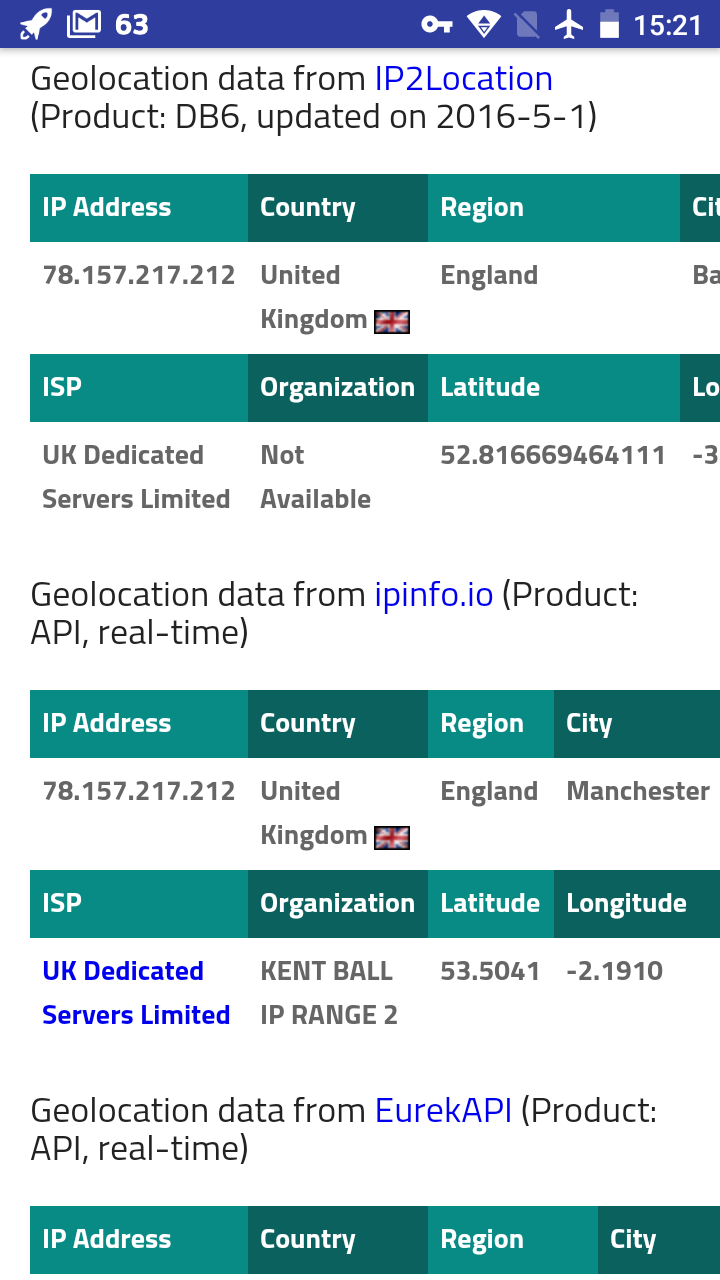Open the ipinfo.io link
The height and width of the screenshot is (1280, 720).
point(434,595)
